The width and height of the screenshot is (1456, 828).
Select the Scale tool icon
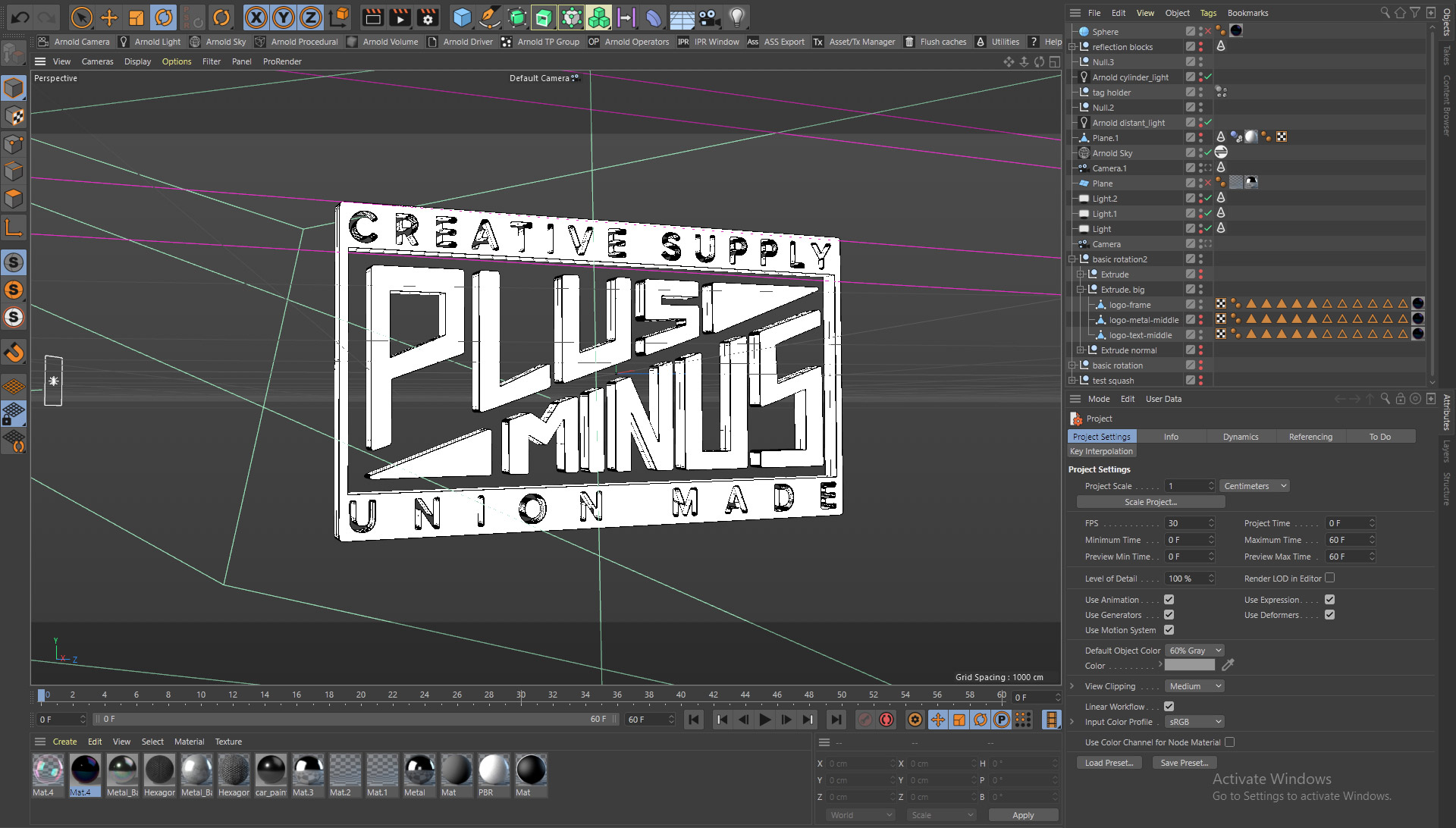[x=136, y=17]
